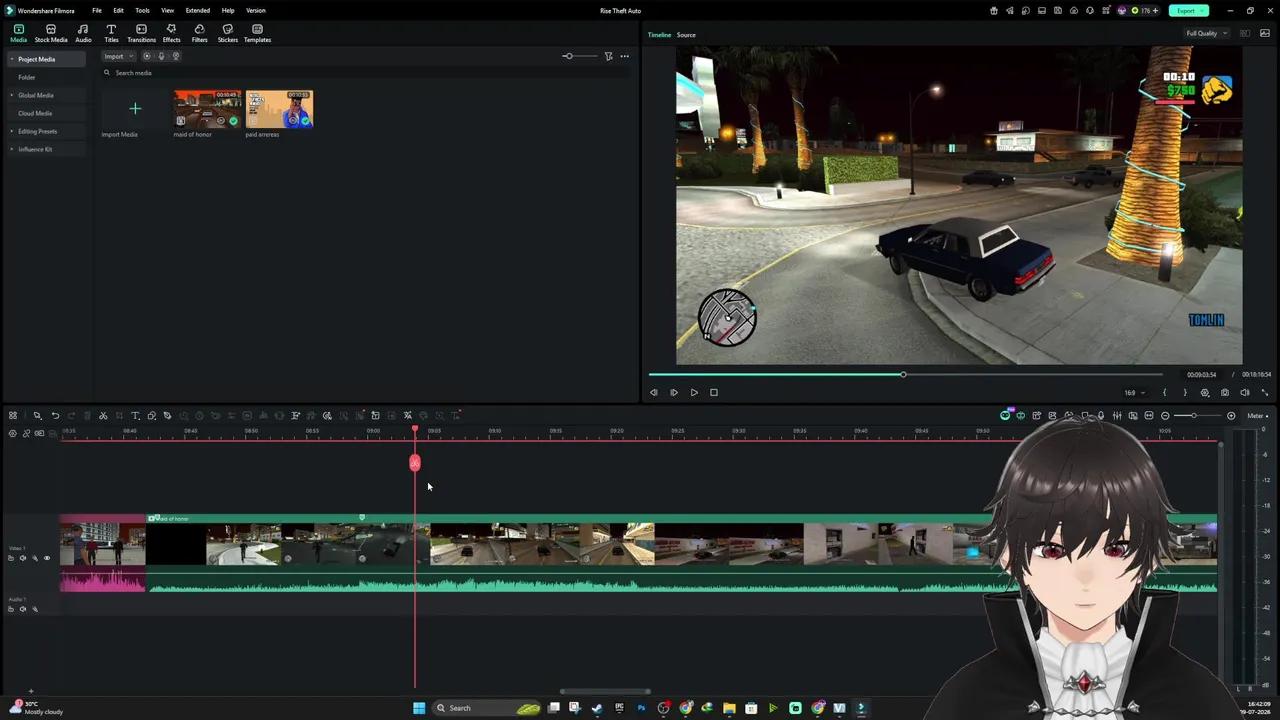Stop the preview playback
The width and height of the screenshot is (1280, 720).
point(714,393)
